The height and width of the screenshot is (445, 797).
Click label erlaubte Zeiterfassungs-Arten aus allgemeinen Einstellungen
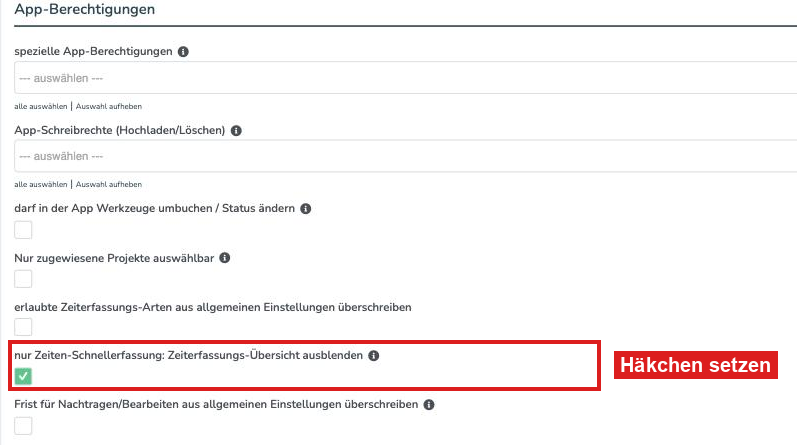(212, 307)
